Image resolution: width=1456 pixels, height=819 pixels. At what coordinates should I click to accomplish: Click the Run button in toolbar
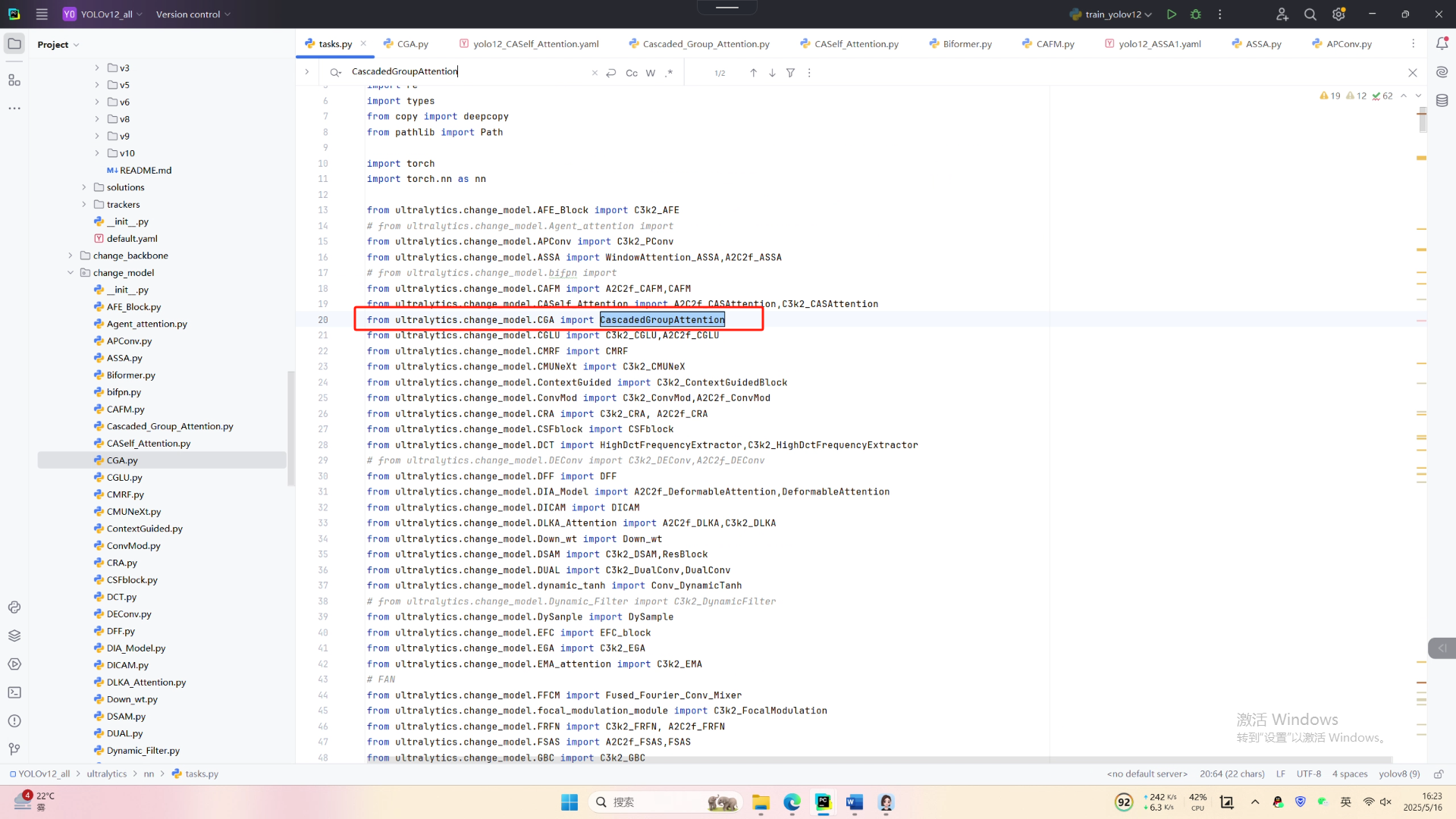(1172, 14)
